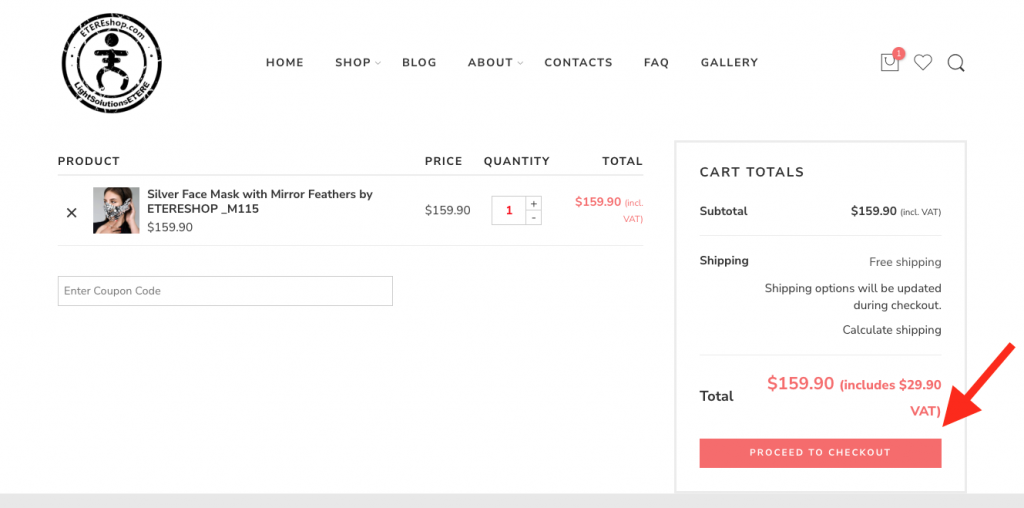This screenshot has height=508, width=1024.
Task: Go to the BLOG menu item
Action: tap(419, 63)
